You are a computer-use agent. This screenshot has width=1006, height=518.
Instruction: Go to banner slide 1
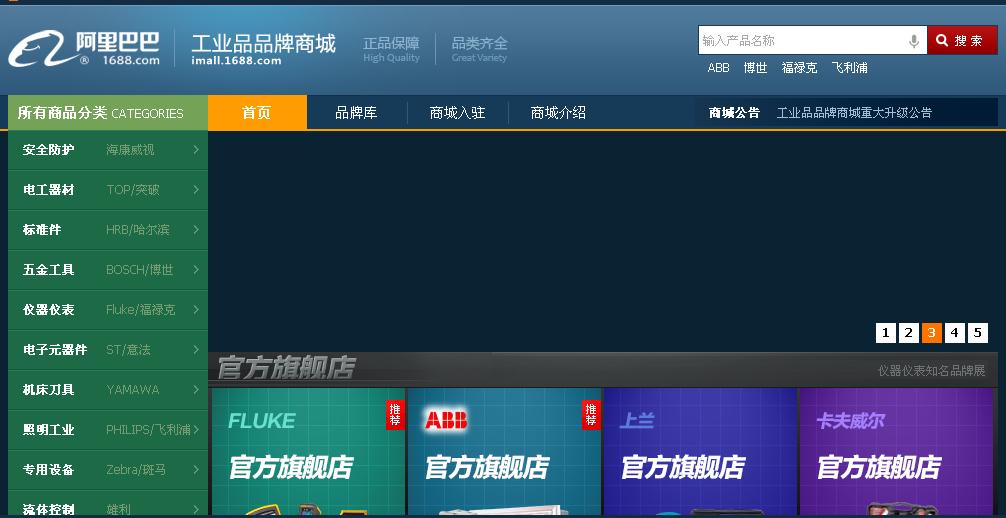pyautogui.click(x=885, y=332)
